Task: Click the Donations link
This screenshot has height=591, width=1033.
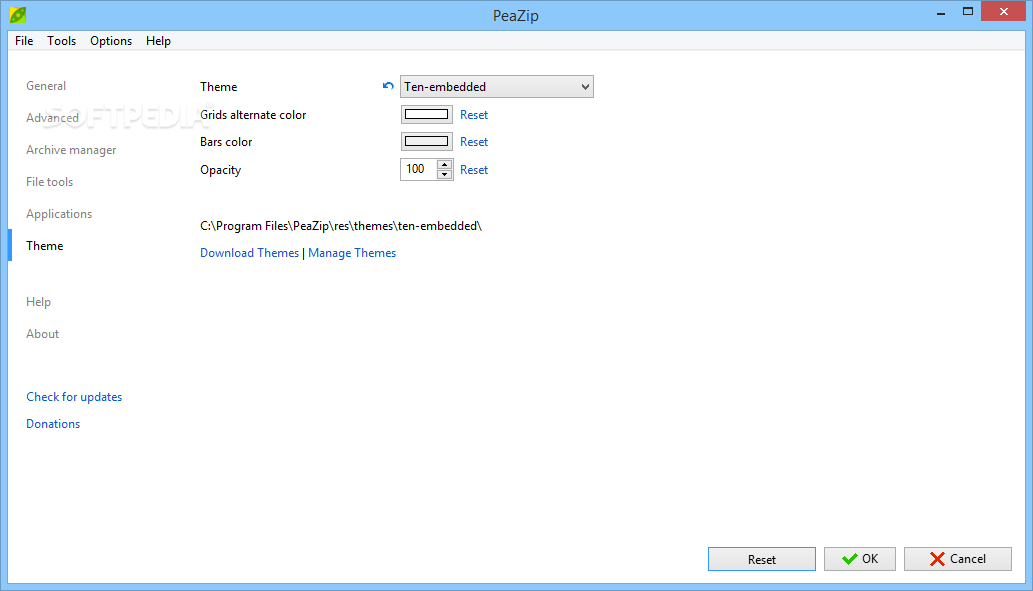Action: point(53,424)
